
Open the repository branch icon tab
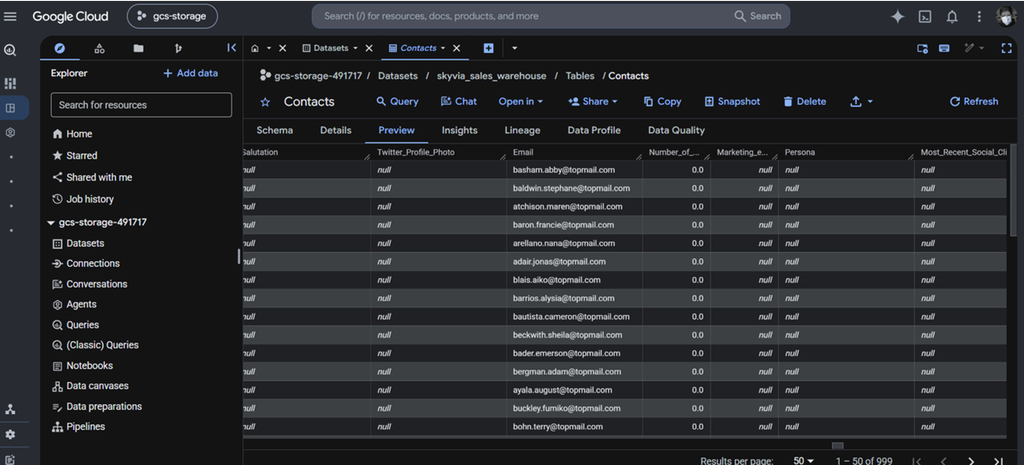point(178,48)
